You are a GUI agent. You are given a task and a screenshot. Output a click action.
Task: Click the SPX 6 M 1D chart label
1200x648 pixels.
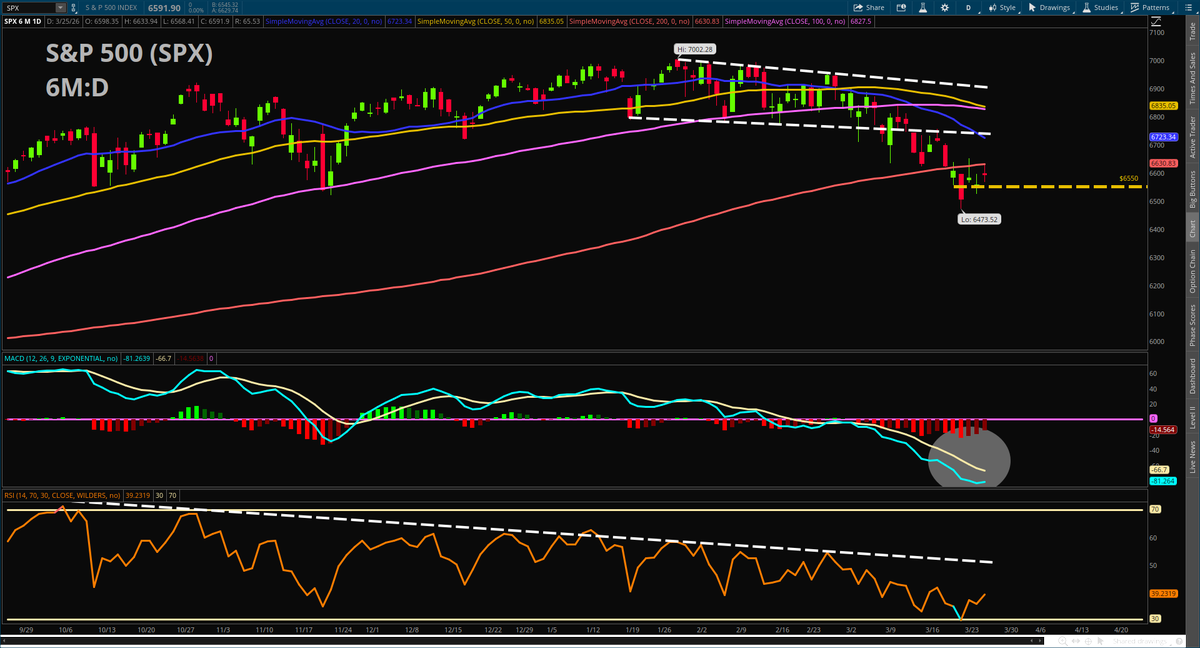[22, 21]
